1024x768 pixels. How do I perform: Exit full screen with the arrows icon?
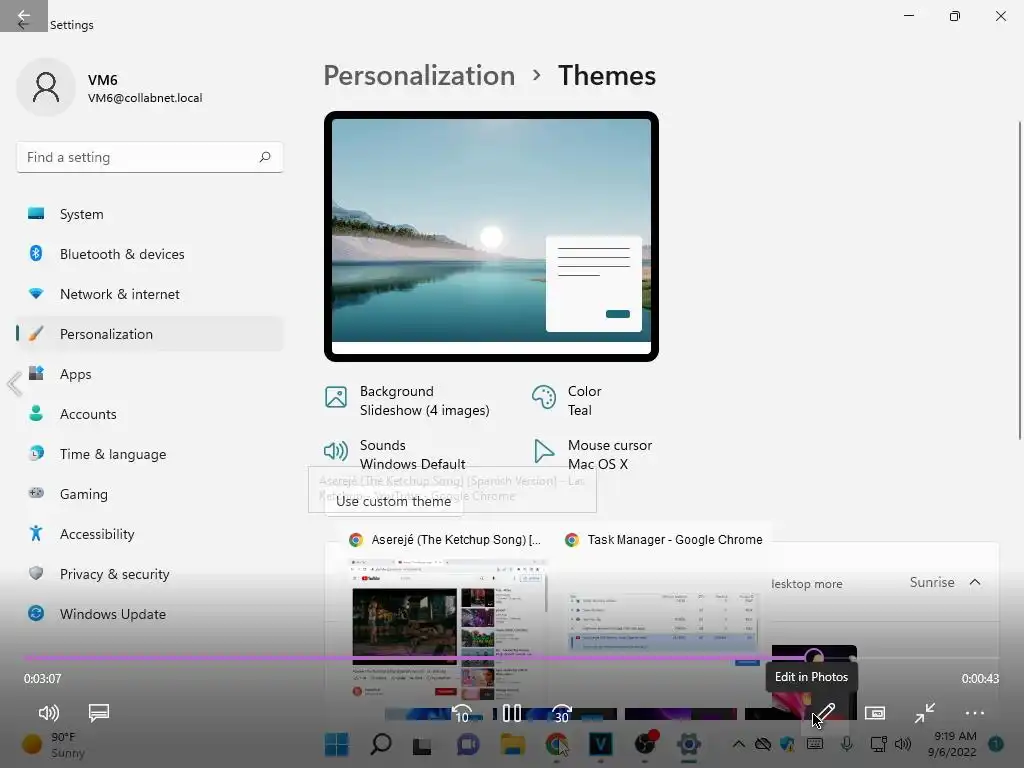point(925,713)
